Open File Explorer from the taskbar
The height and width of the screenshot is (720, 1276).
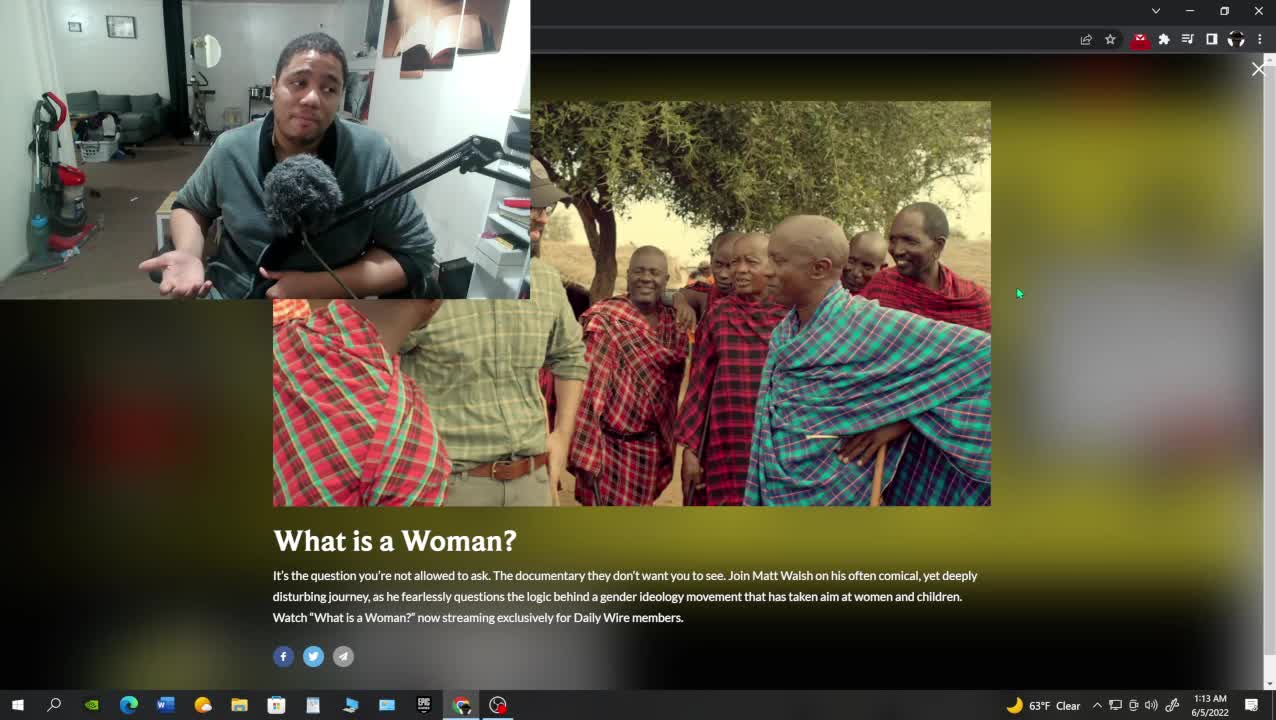coord(240,705)
